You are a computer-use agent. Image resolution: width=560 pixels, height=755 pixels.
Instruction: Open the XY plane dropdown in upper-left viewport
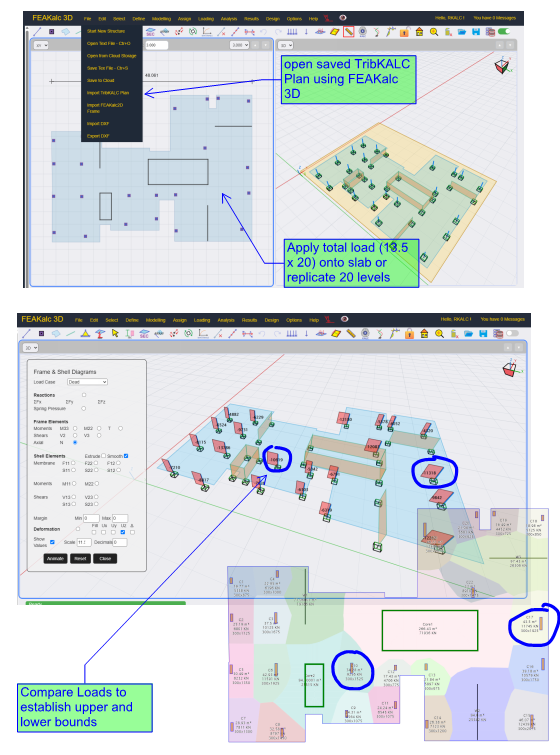click(41, 45)
